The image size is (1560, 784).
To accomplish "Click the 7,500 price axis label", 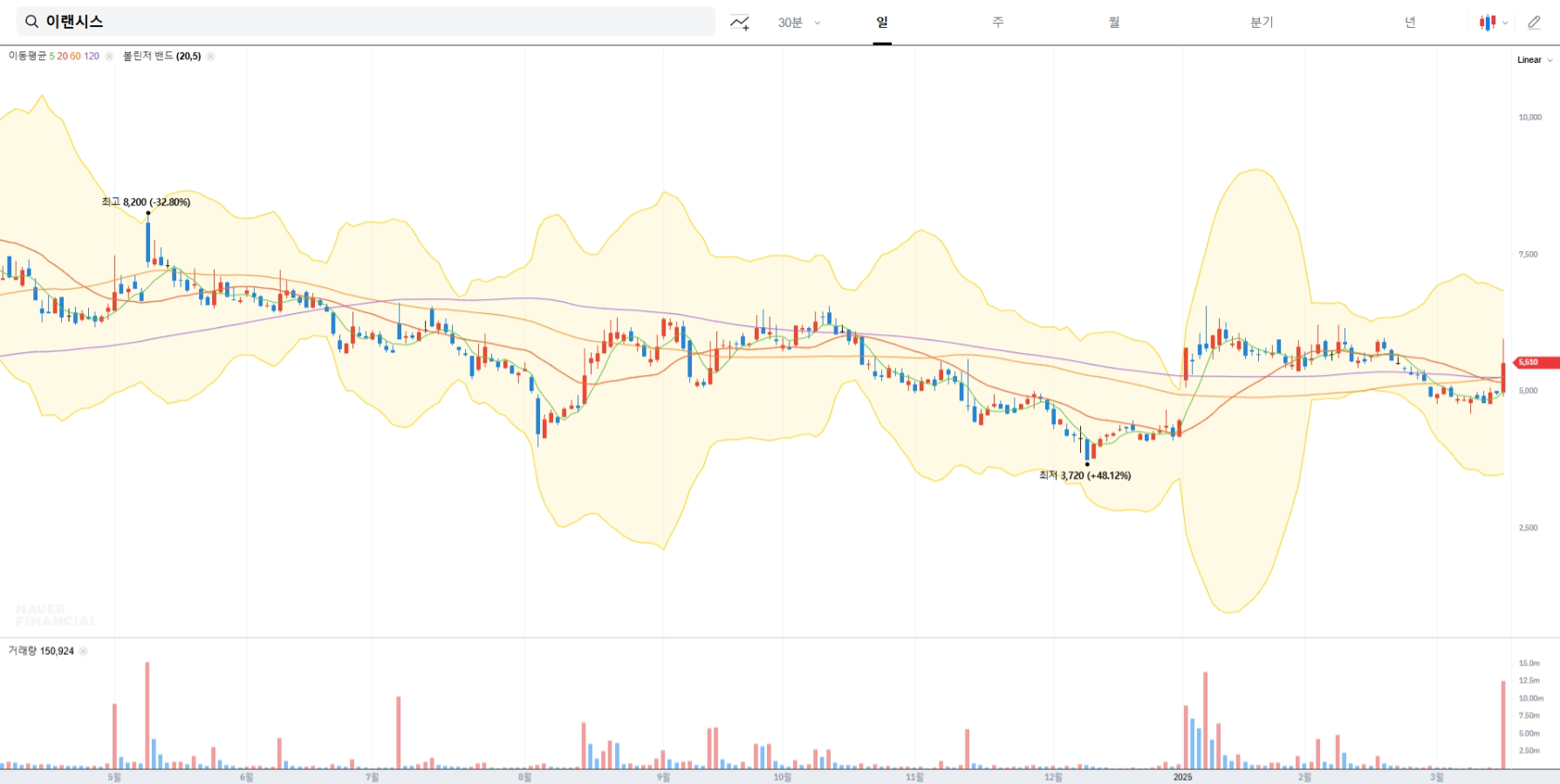I will click(x=1529, y=255).
